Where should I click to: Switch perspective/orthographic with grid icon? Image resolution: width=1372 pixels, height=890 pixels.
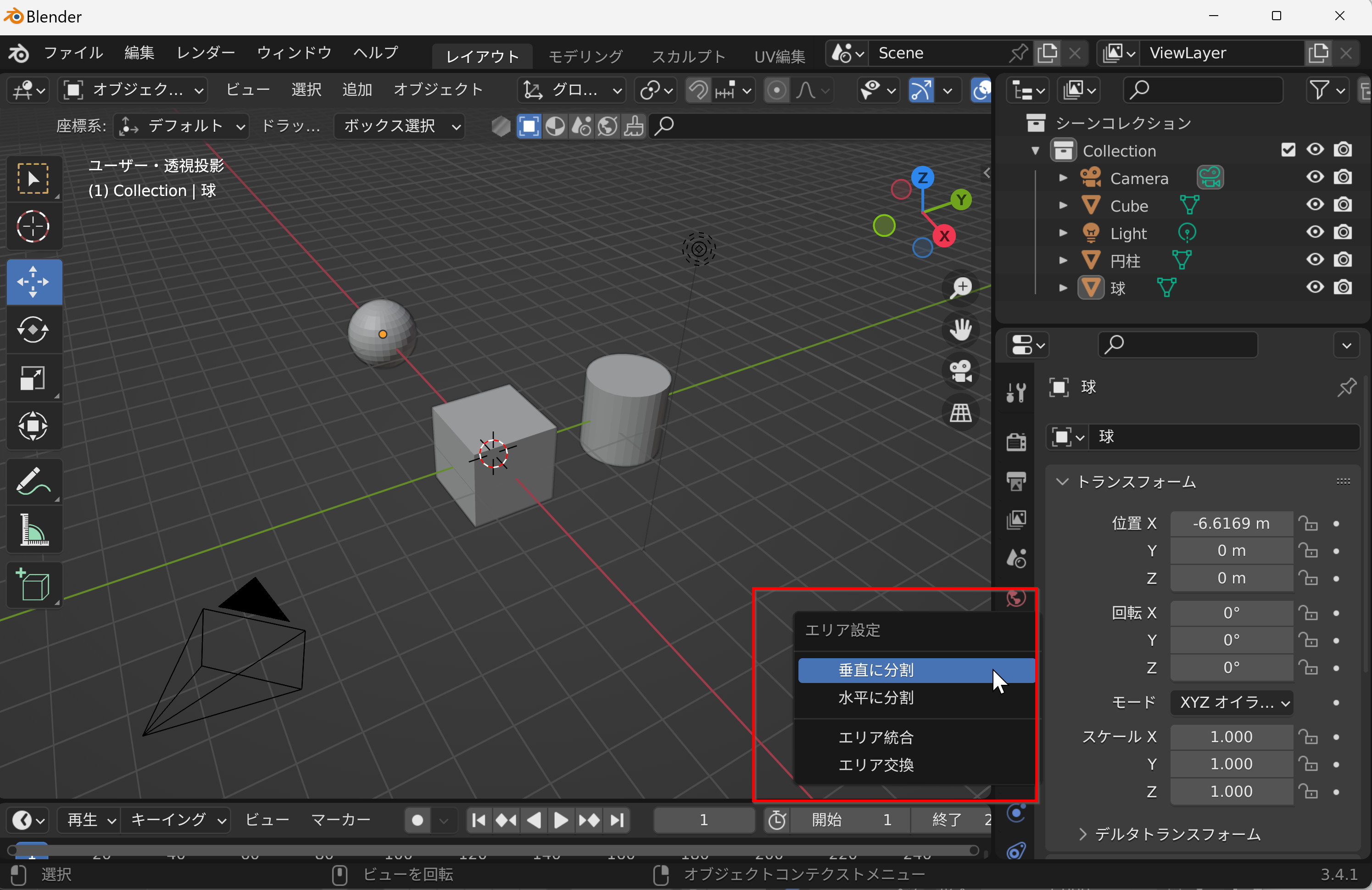(x=960, y=412)
